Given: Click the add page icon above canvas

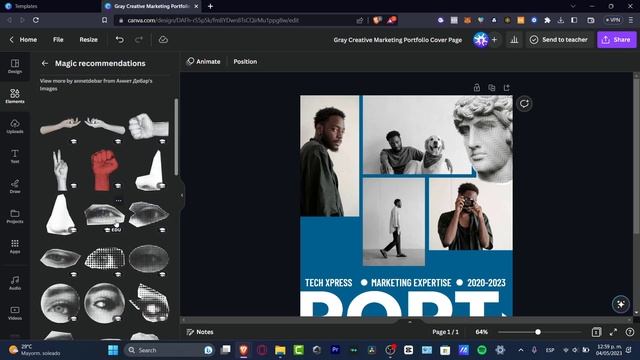Looking at the screenshot, I should (507, 87).
